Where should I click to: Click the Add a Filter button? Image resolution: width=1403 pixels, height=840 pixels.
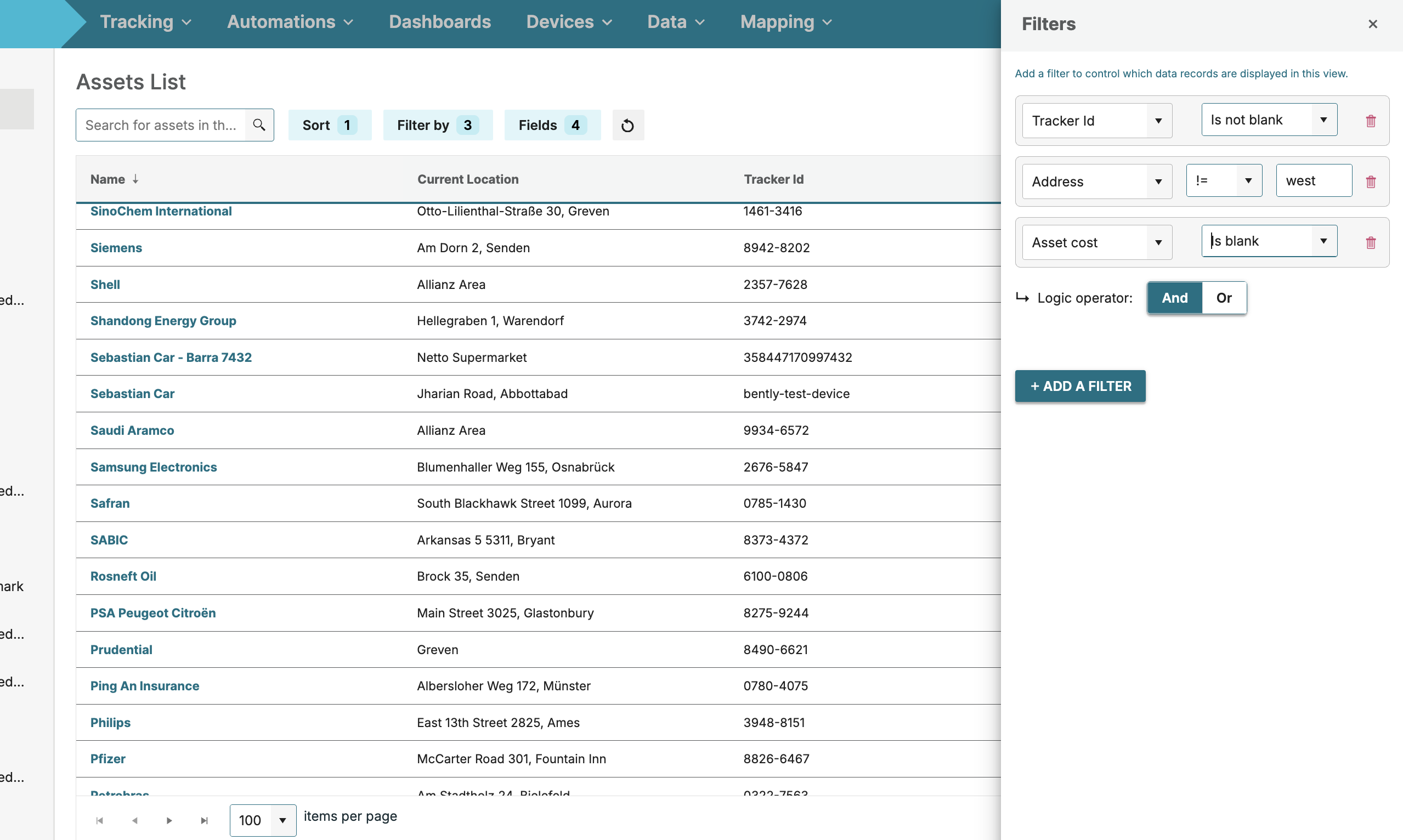tap(1080, 386)
